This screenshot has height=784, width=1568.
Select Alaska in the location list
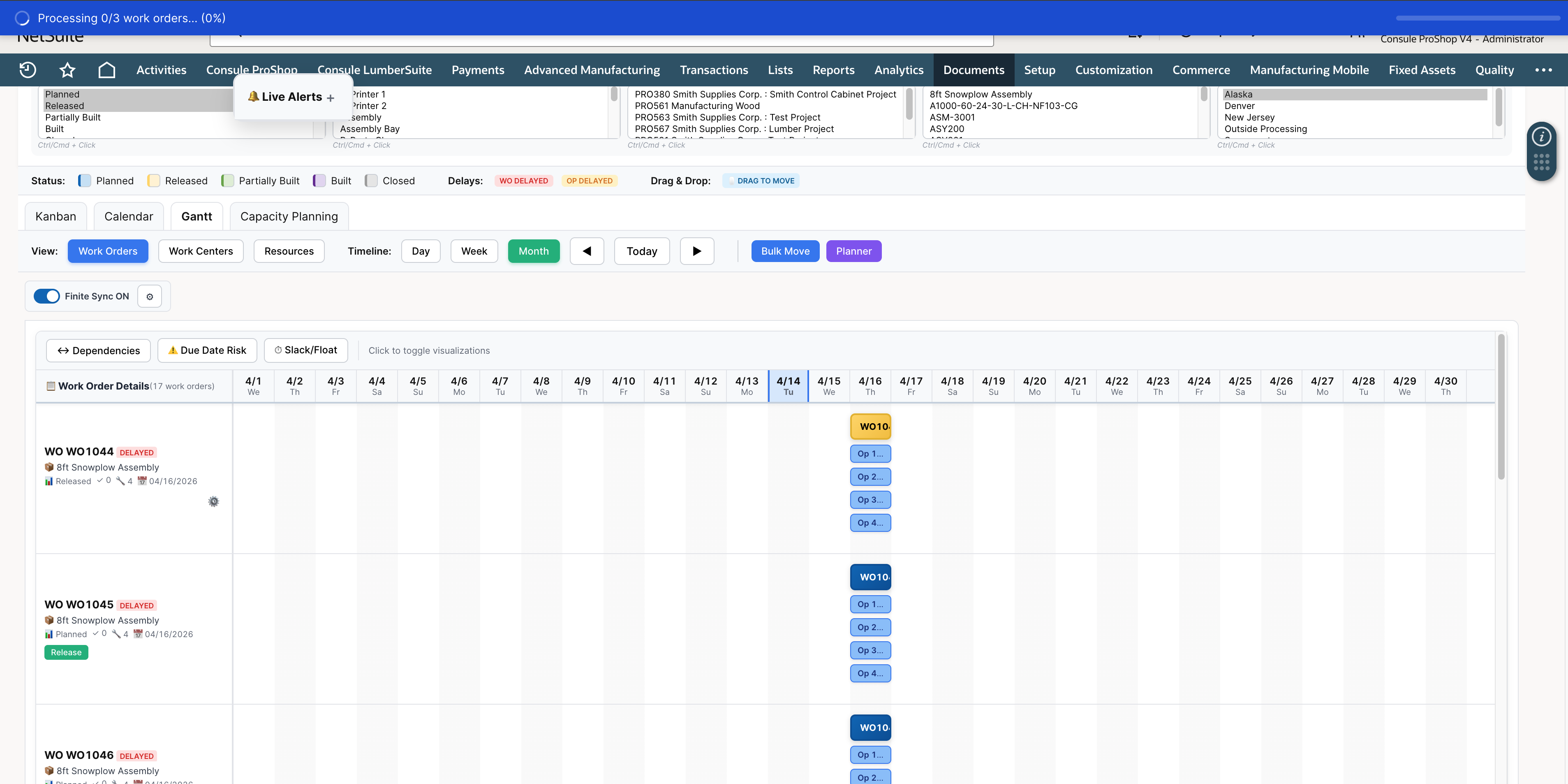1355,95
